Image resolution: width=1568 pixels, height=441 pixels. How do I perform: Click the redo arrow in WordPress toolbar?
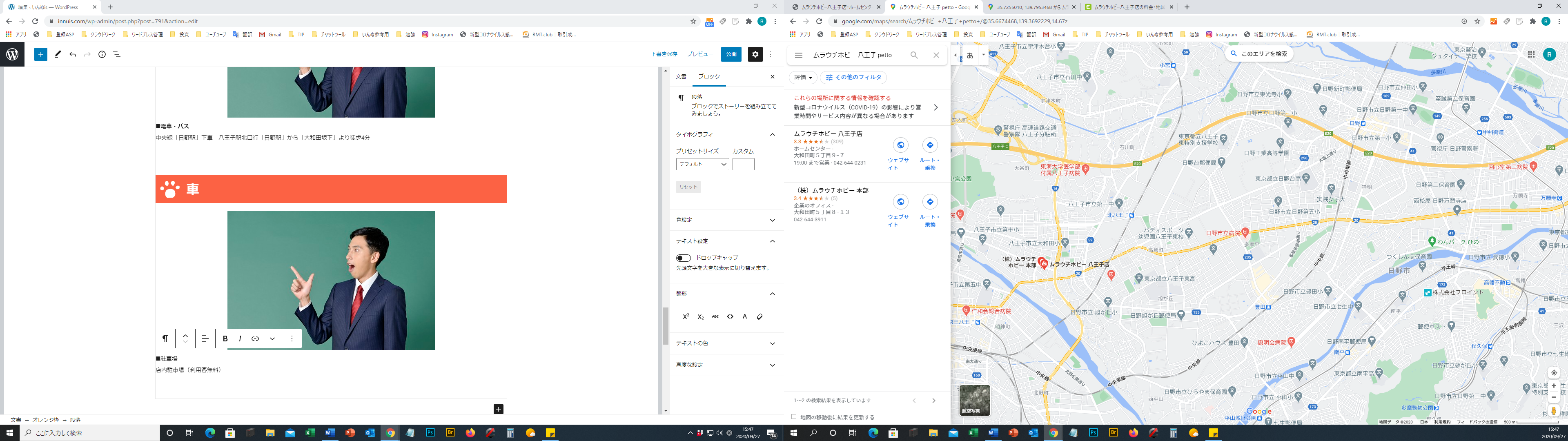87,54
